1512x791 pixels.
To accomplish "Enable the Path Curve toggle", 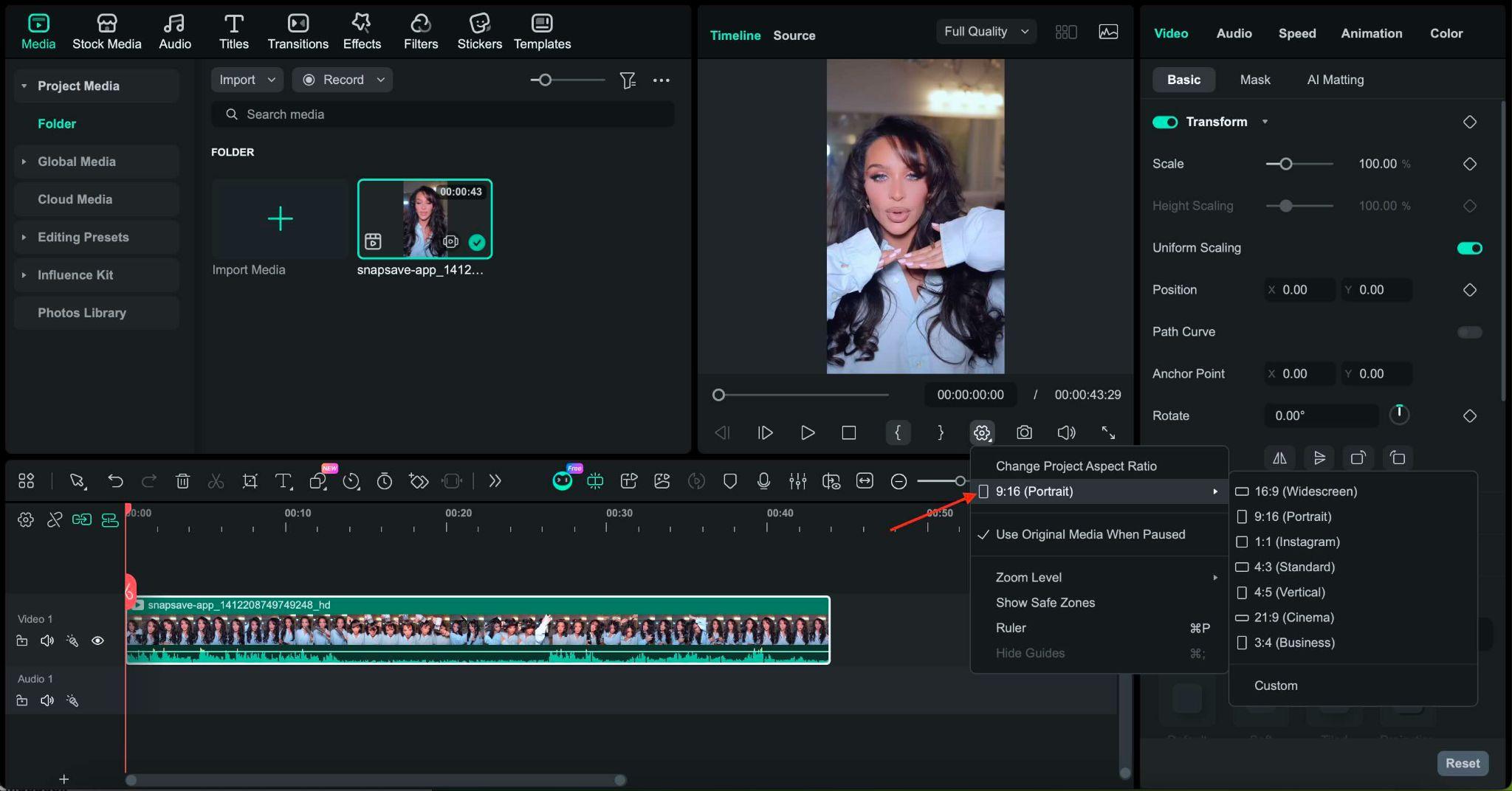I will click(x=1469, y=332).
